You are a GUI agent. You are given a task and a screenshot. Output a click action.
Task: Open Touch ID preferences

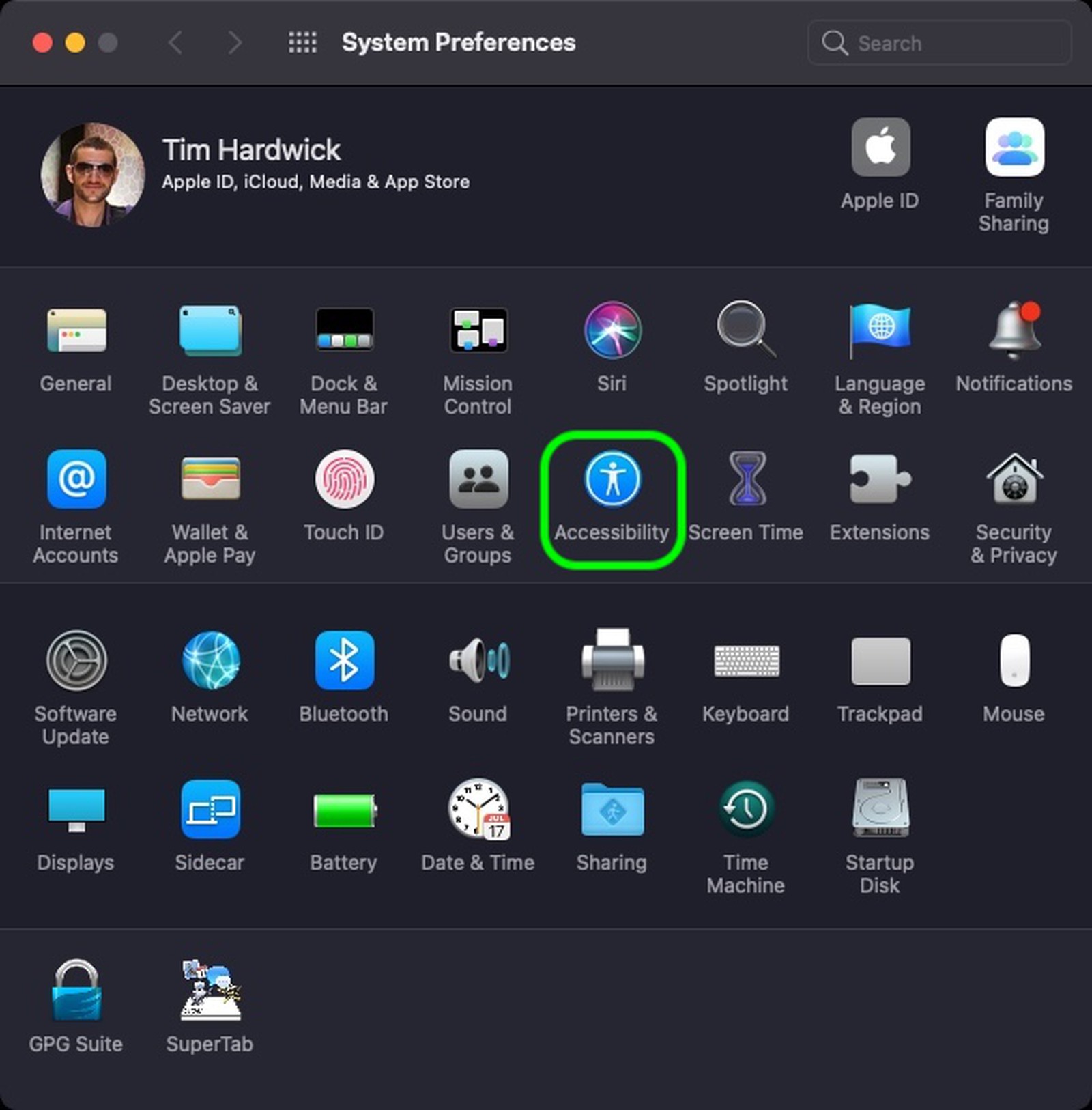click(x=344, y=479)
